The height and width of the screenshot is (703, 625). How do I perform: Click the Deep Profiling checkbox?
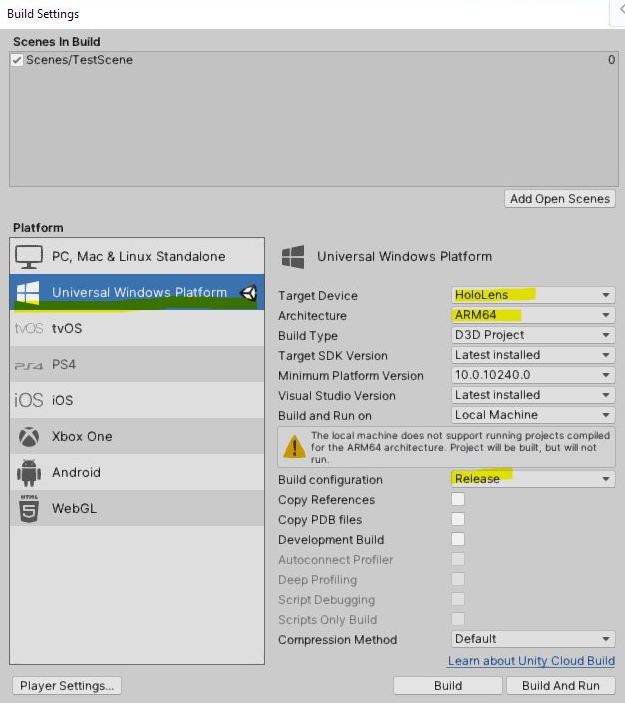[x=458, y=579]
